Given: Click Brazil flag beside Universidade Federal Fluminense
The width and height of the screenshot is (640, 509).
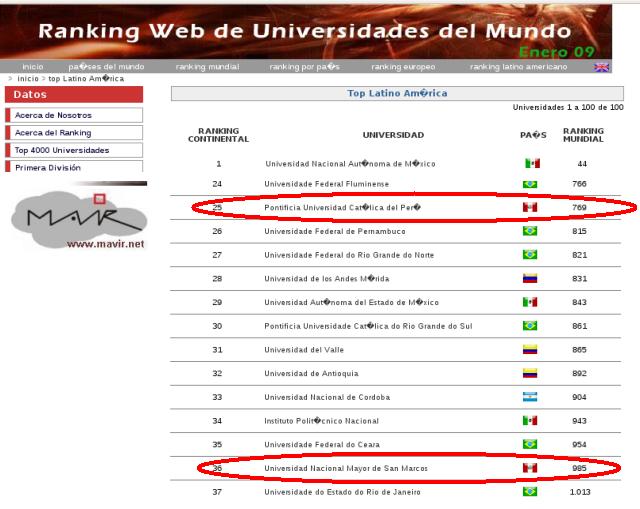Looking at the screenshot, I should pyautogui.click(x=530, y=184).
